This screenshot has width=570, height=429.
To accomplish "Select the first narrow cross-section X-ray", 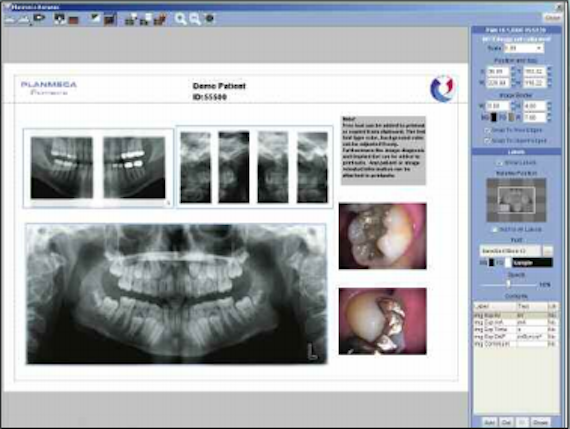I will [196, 167].
